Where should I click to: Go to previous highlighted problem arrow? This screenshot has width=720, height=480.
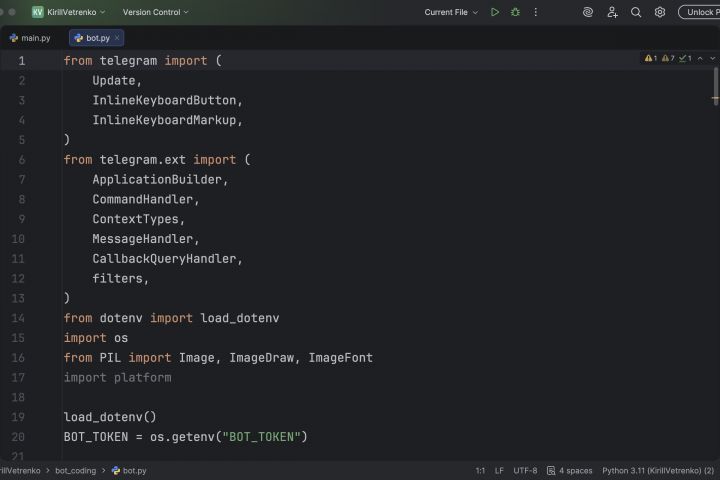[700, 58]
